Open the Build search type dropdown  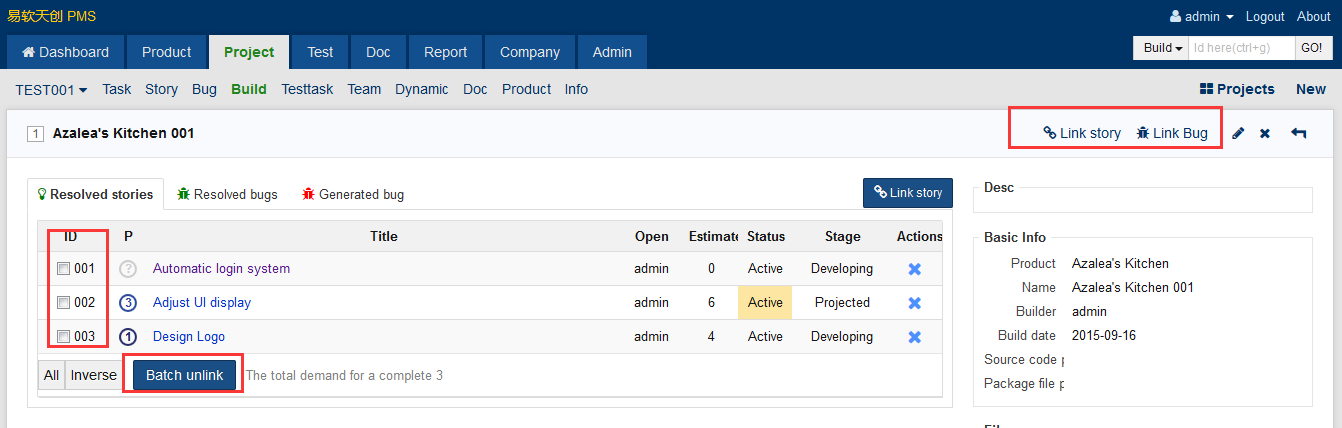coord(1163,48)
